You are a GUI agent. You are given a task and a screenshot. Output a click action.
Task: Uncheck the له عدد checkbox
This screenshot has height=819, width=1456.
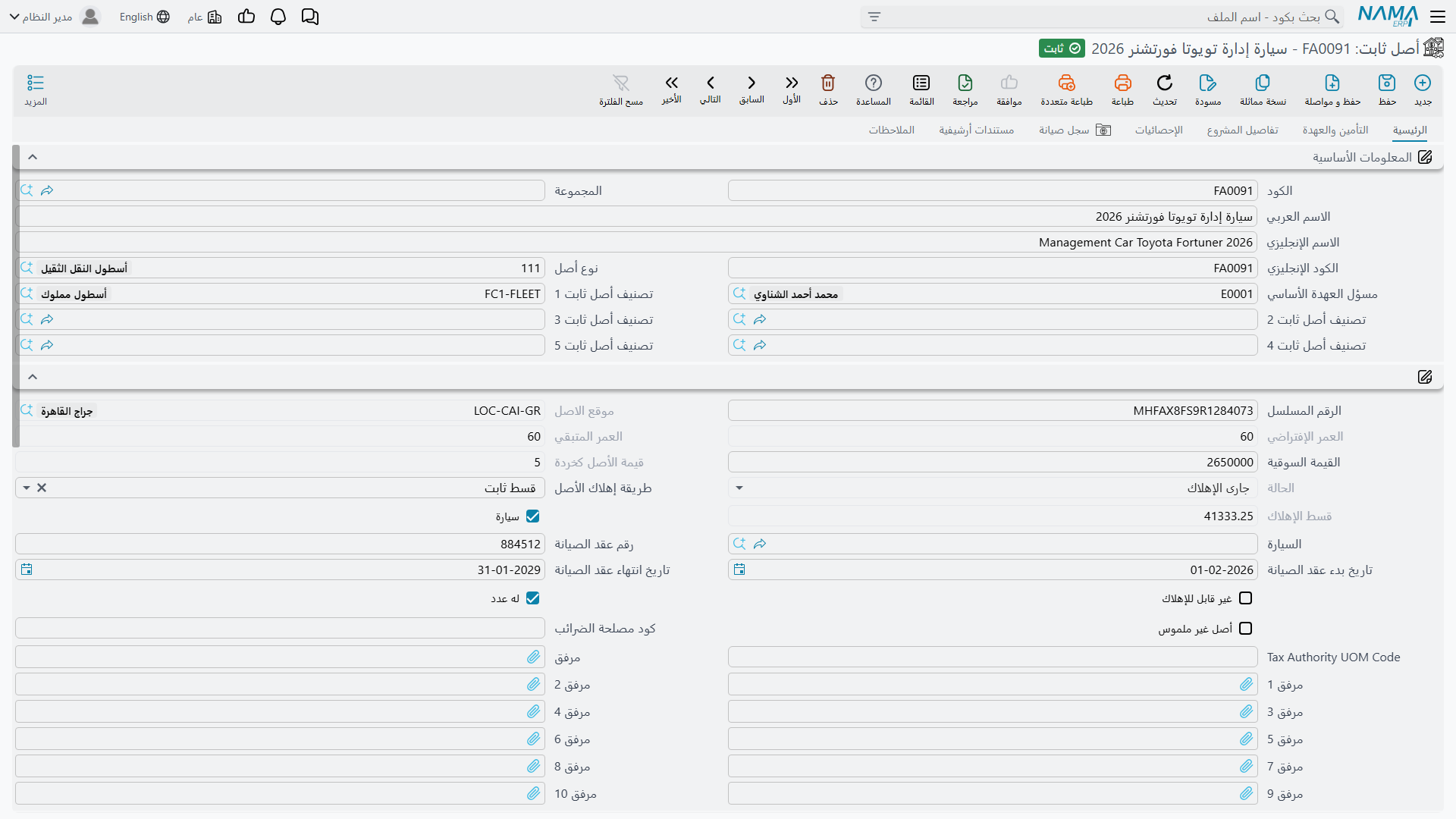click(x=533, y=598)
